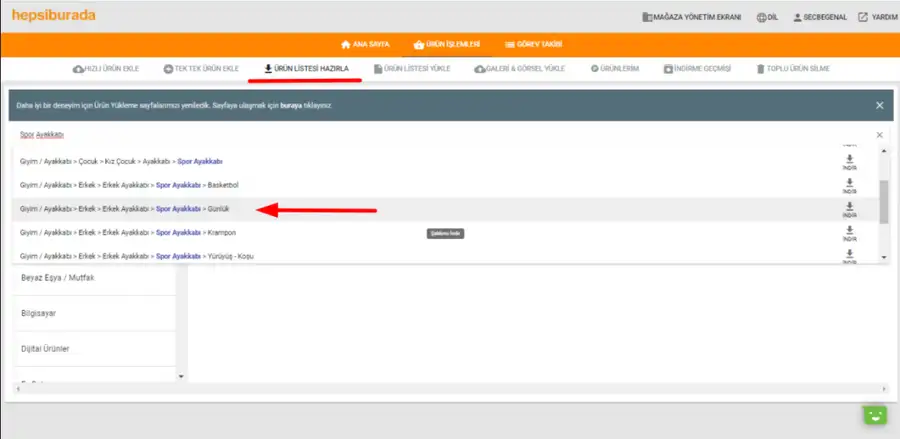Download template for Krampon category
This screenshot has height=439, width=900.
[849, 233]
